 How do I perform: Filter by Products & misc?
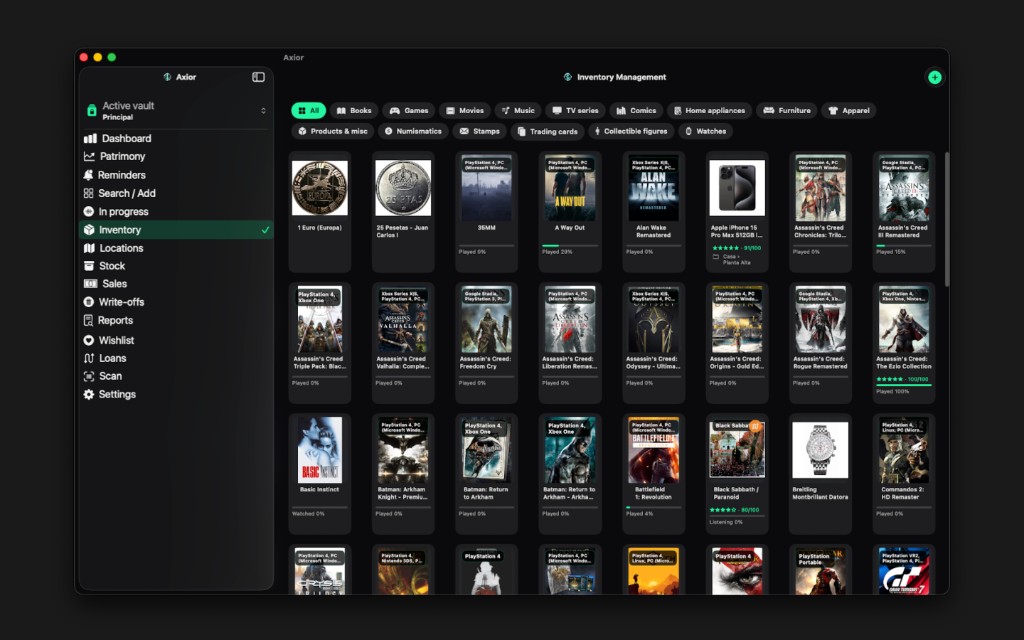(333, 131)
